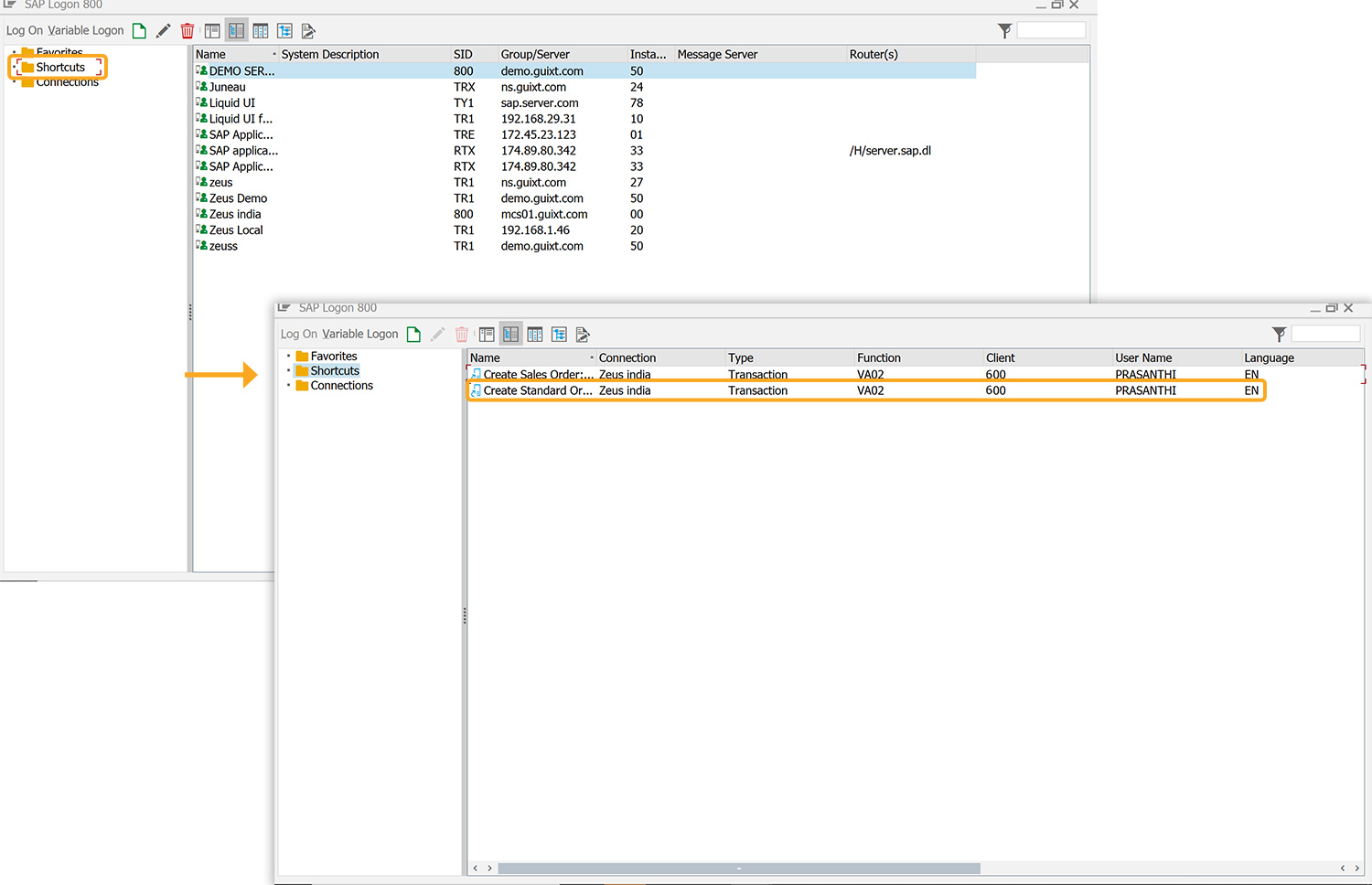The image size is (1372, 885).
Task: Click Message Server column header
Action: pyautogui.click(x=717, y=55)
